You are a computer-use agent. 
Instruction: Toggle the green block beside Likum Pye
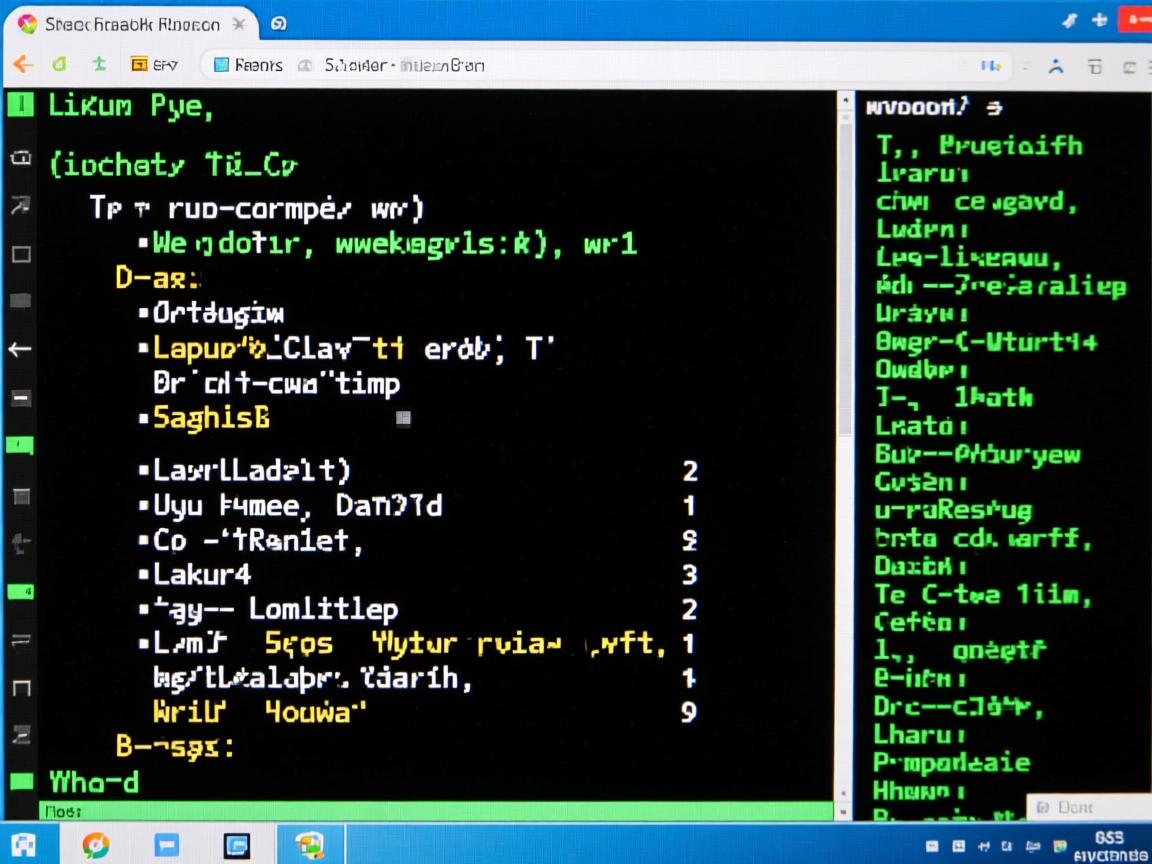point(20,104)
